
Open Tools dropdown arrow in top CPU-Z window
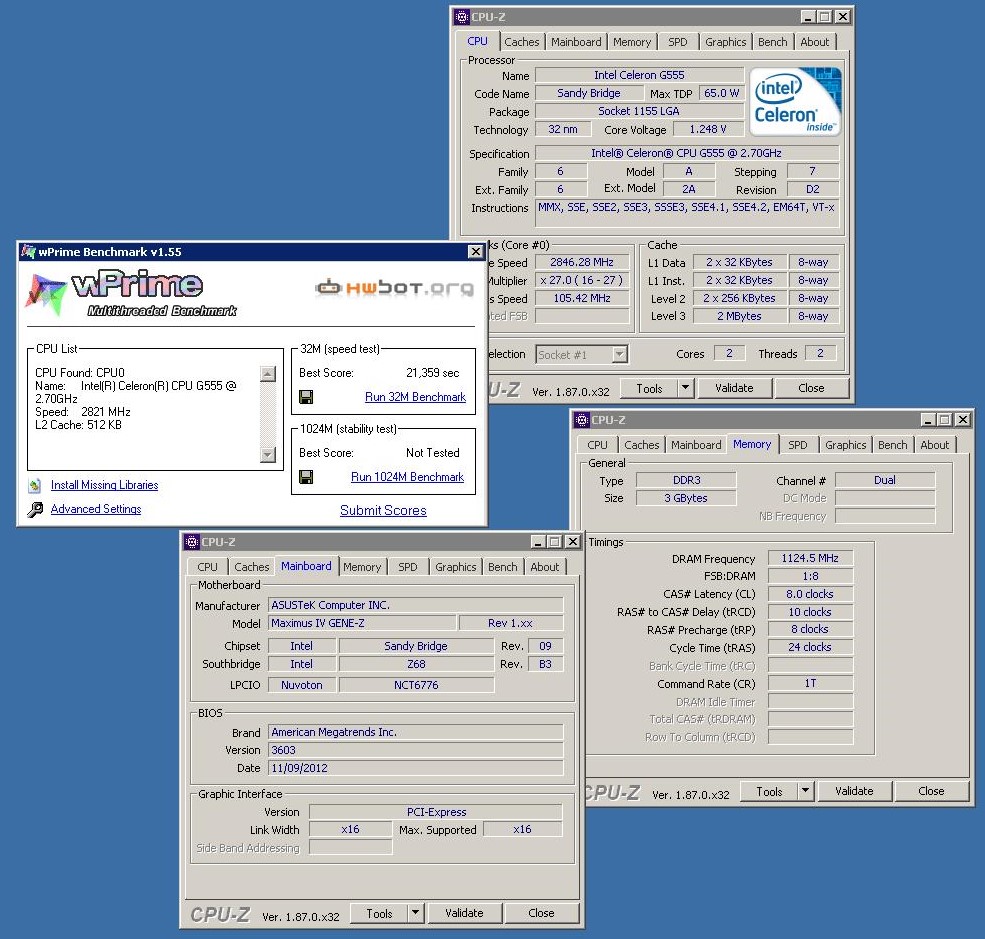point(685,388)
